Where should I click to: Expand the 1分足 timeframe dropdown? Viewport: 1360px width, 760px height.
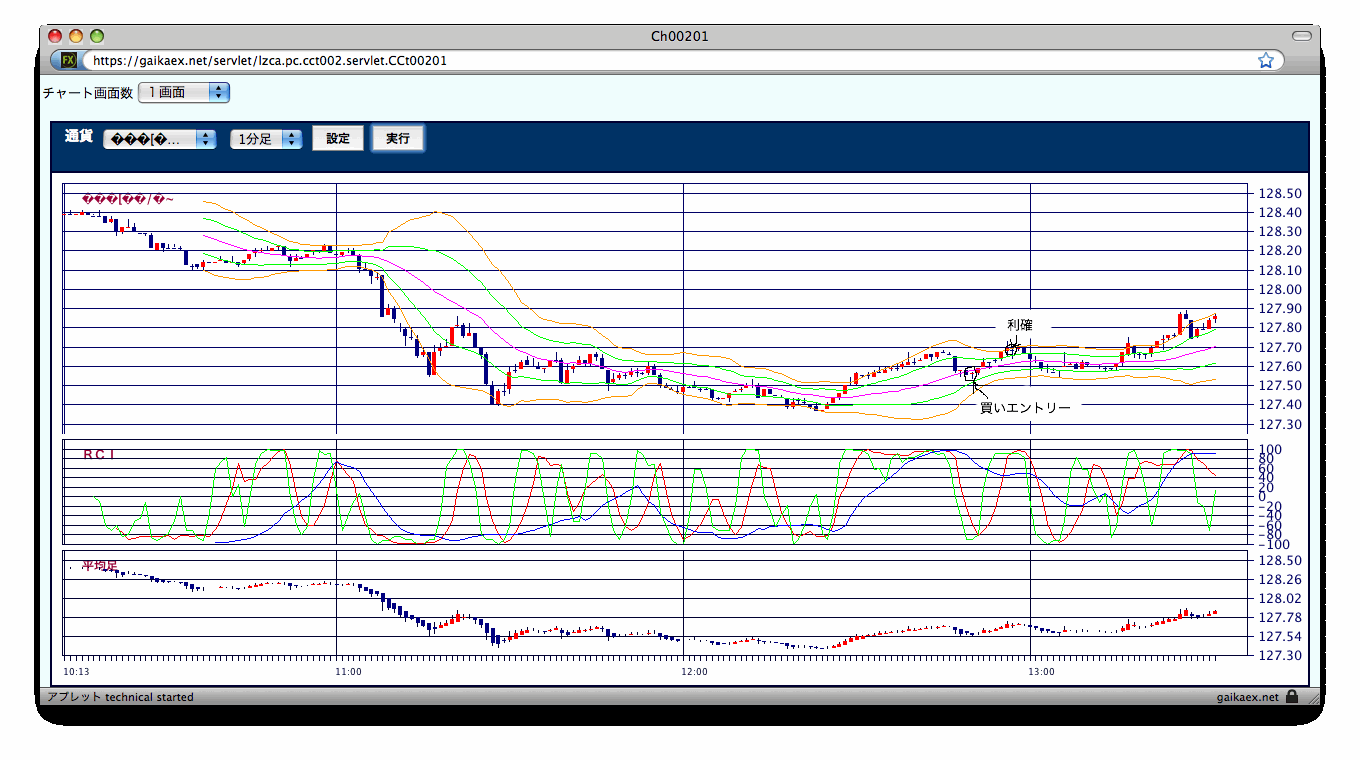[x=266, y=139]
